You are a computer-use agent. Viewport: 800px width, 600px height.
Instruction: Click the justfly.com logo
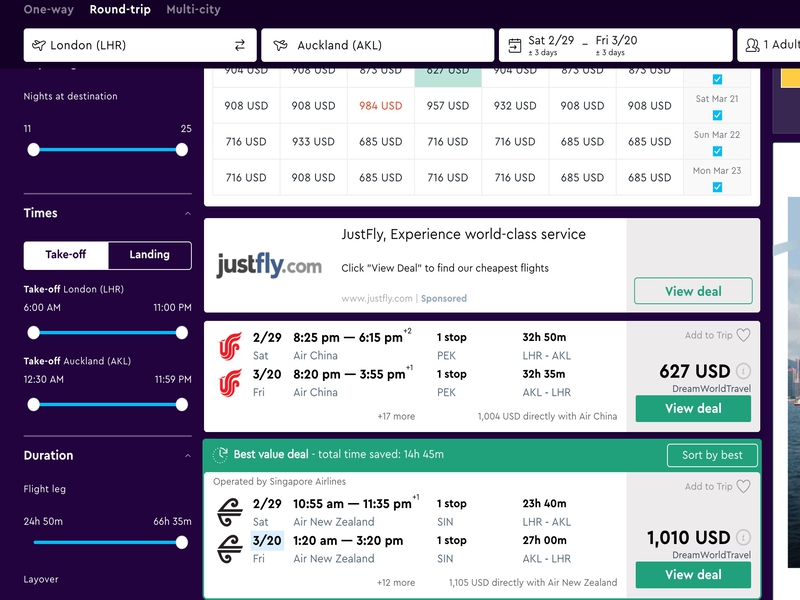(x=269, y=265)
